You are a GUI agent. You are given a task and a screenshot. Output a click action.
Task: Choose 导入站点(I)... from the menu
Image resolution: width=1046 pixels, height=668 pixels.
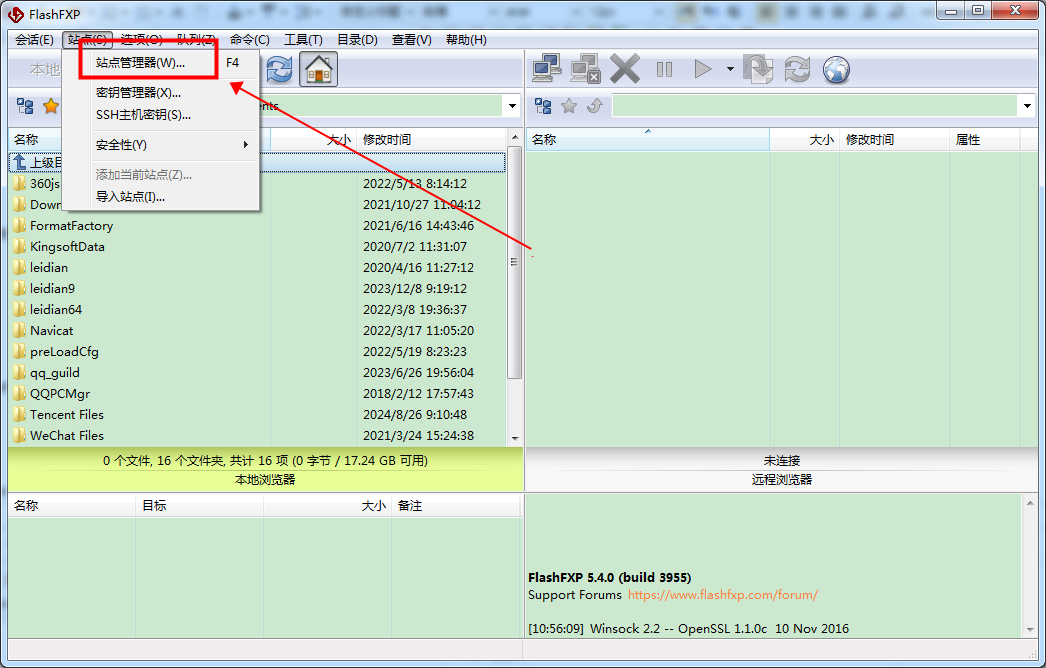130,196
